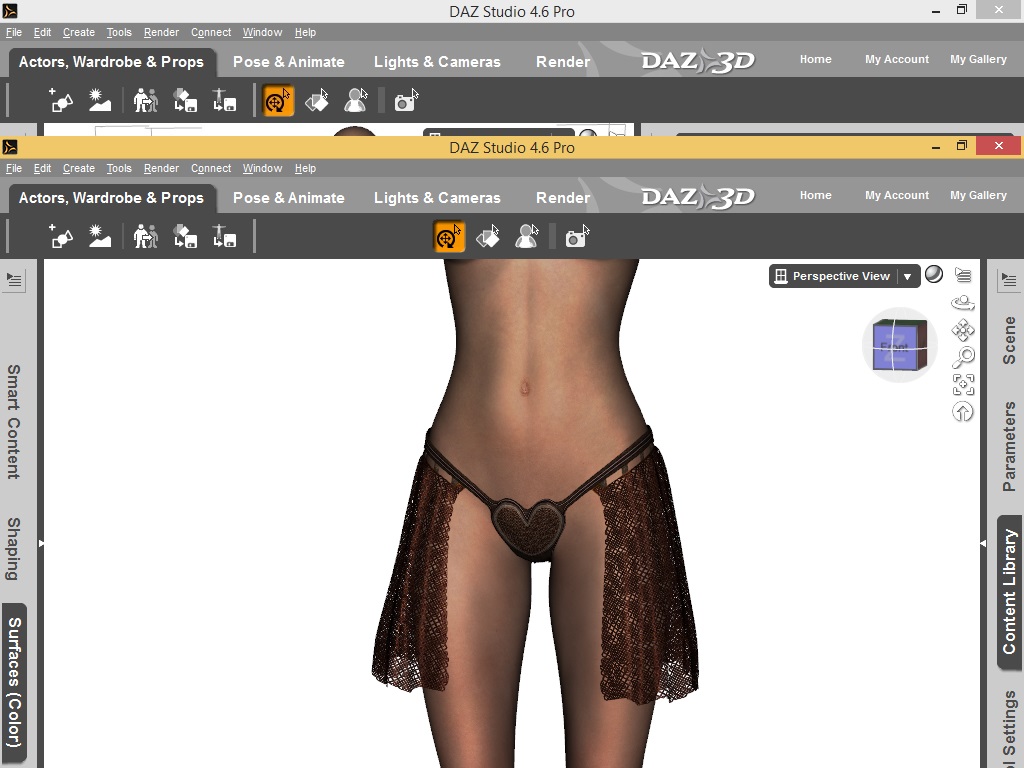
Task: Switch to Pose & Animate tab, background window
Action: 289,62
